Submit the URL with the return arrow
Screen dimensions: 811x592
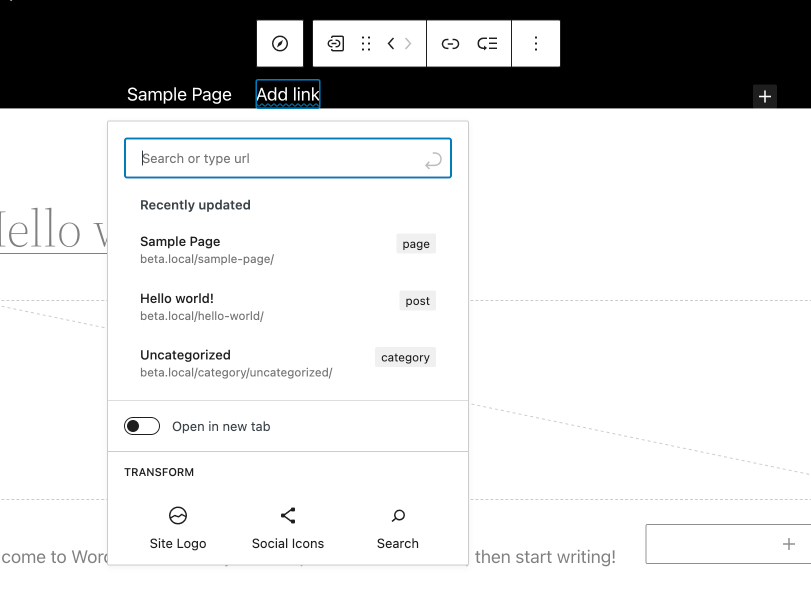(433, 160)
